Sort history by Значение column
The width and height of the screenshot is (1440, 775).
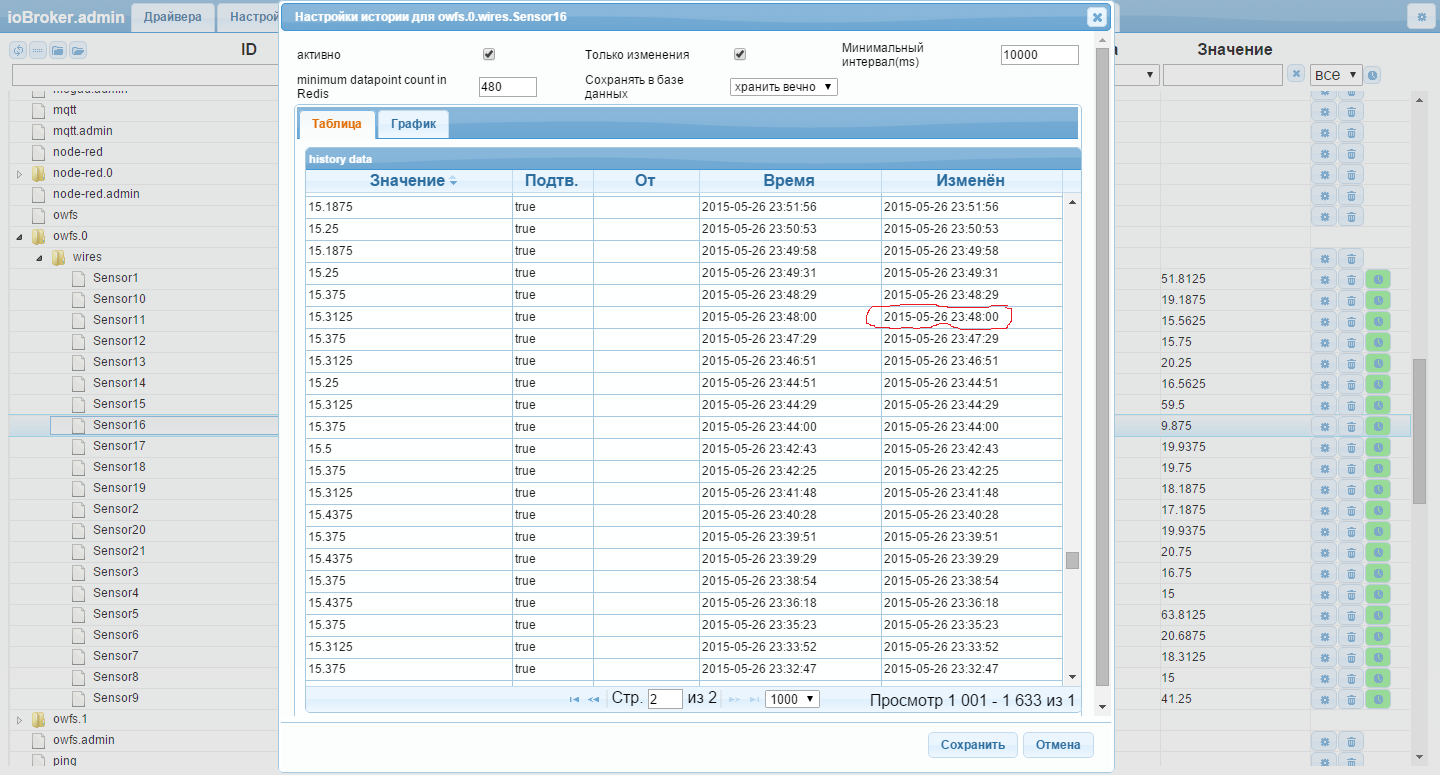(409, 181)
